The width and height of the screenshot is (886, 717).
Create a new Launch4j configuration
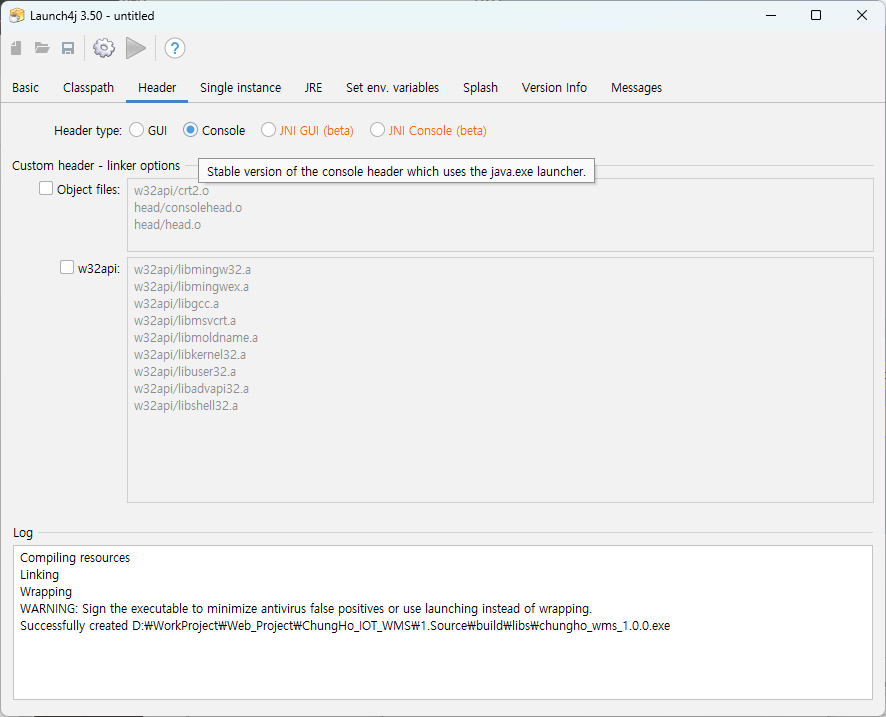16,47
